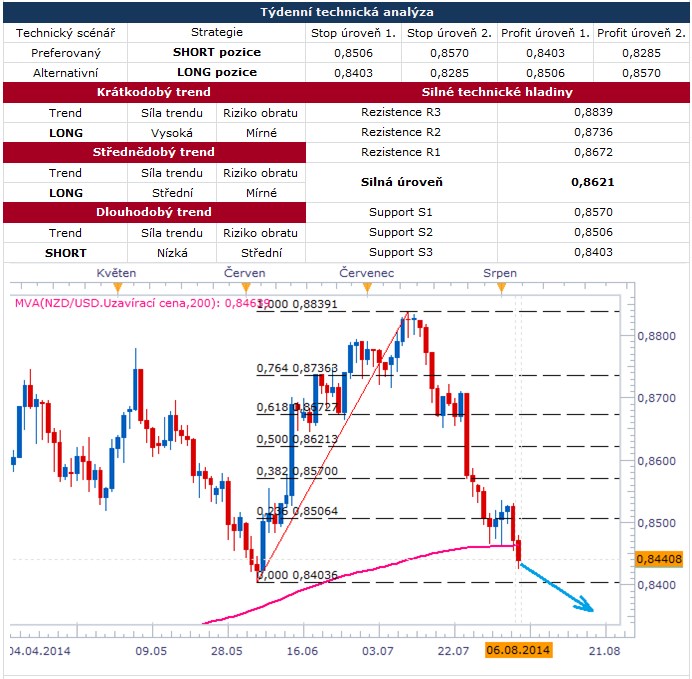Click the strong level value 0,8621
This screenshot has width=692, height=679.
593,182
